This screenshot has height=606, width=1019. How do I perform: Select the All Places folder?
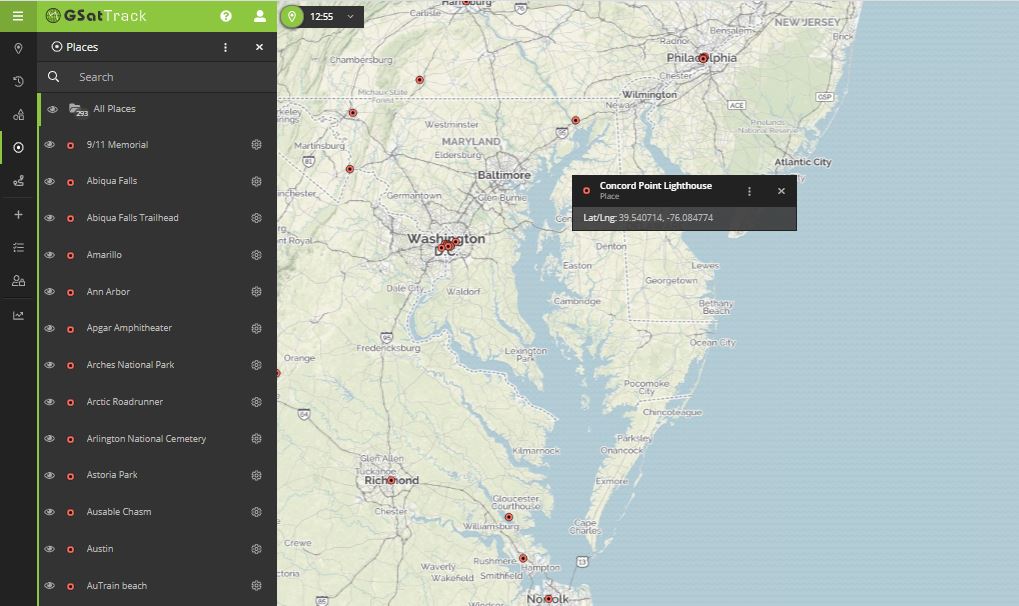(x=157, y=109)
